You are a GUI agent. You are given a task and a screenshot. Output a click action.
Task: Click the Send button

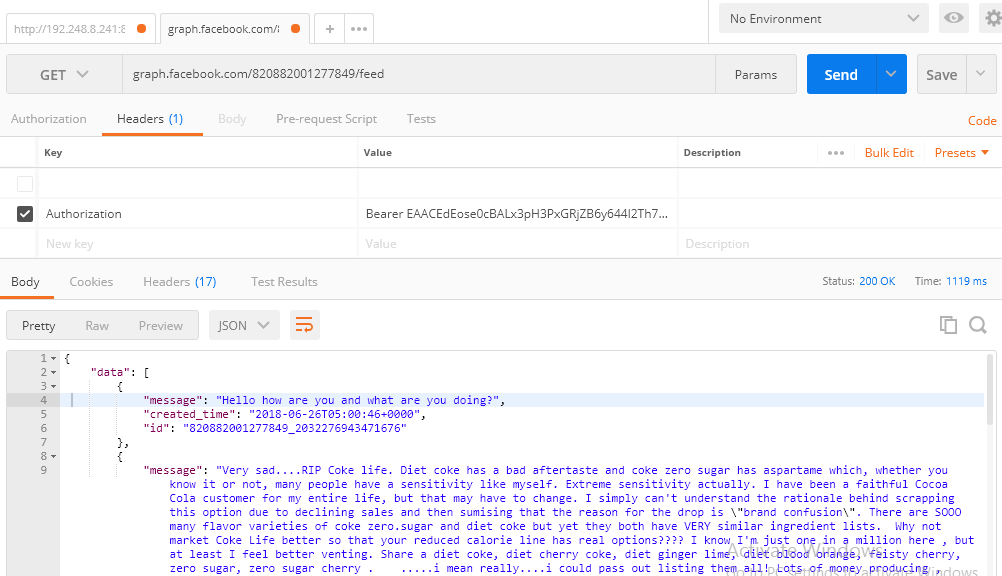(841, 74)
